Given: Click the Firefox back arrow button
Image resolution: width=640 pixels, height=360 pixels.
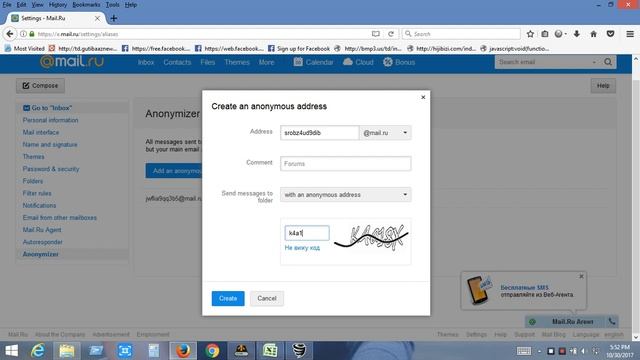Looking at the screenshot, I should coord(10,34).
